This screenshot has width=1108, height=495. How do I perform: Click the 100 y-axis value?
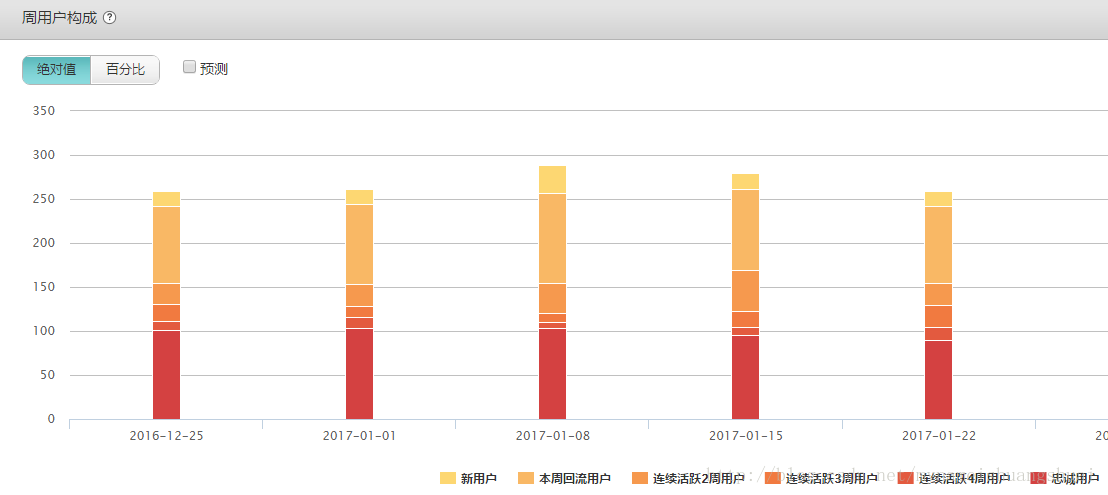[44, 331]
